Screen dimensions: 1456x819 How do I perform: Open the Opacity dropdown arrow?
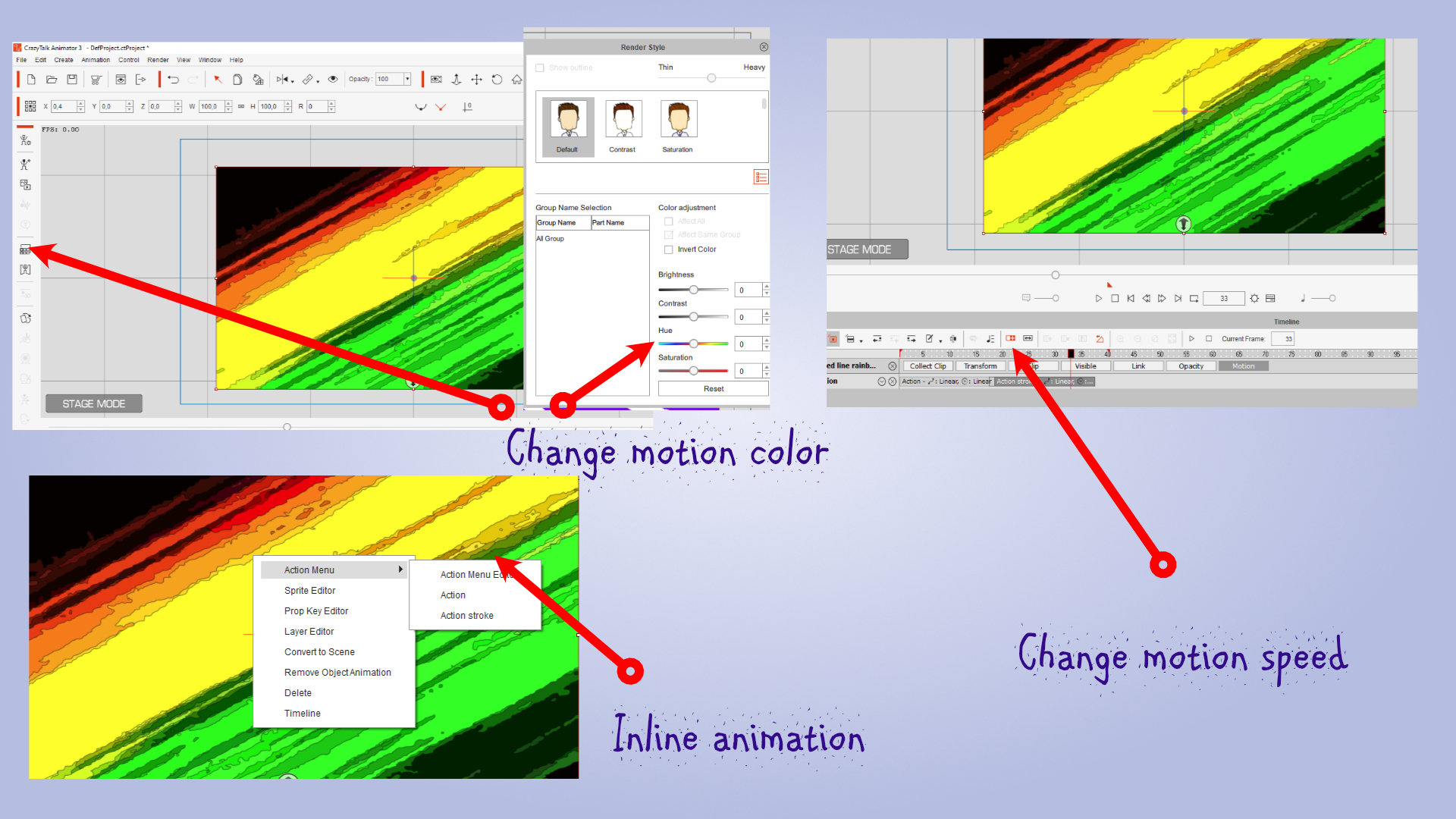[x=407, y=79]
